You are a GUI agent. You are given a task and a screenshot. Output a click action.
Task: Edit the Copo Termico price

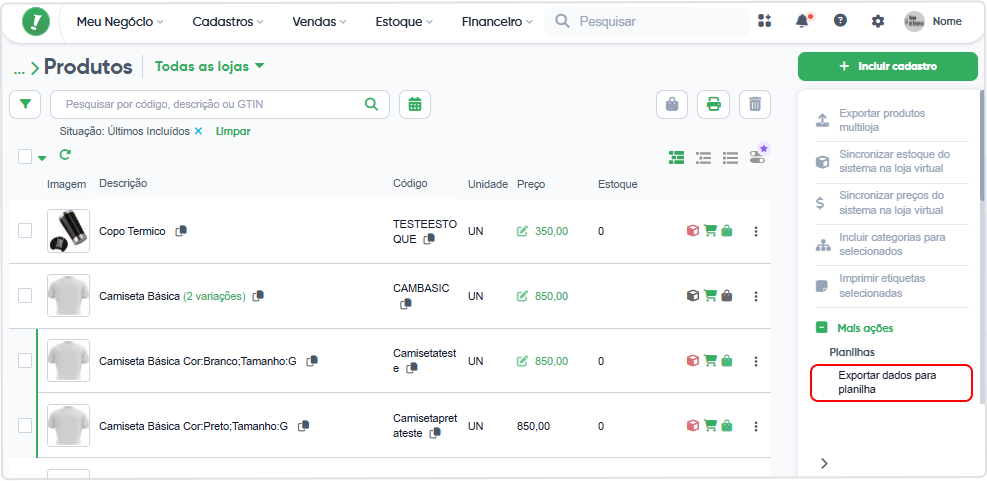522,231
